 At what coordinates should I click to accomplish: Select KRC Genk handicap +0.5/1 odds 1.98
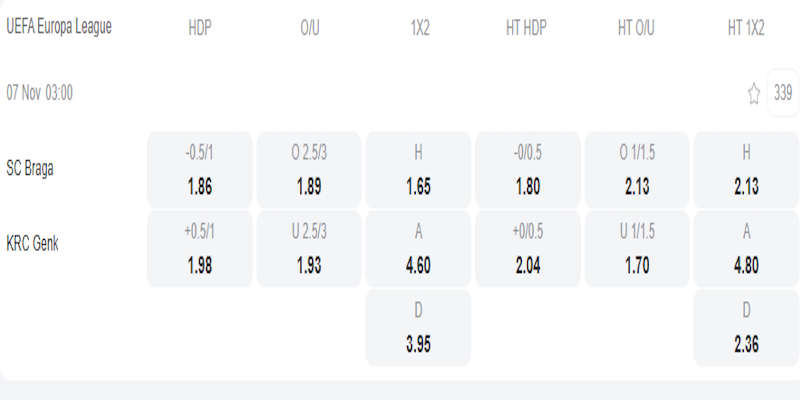click(199, 248)
